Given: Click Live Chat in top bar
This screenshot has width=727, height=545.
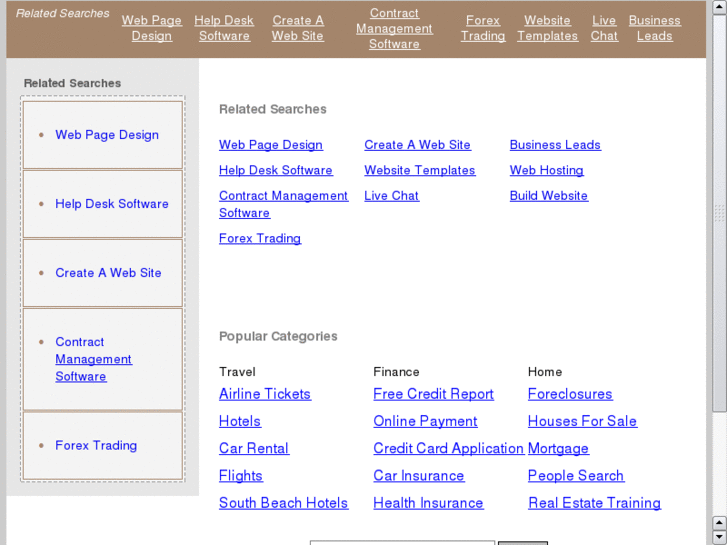Looking at the screenshot, I should click(604, 28).
